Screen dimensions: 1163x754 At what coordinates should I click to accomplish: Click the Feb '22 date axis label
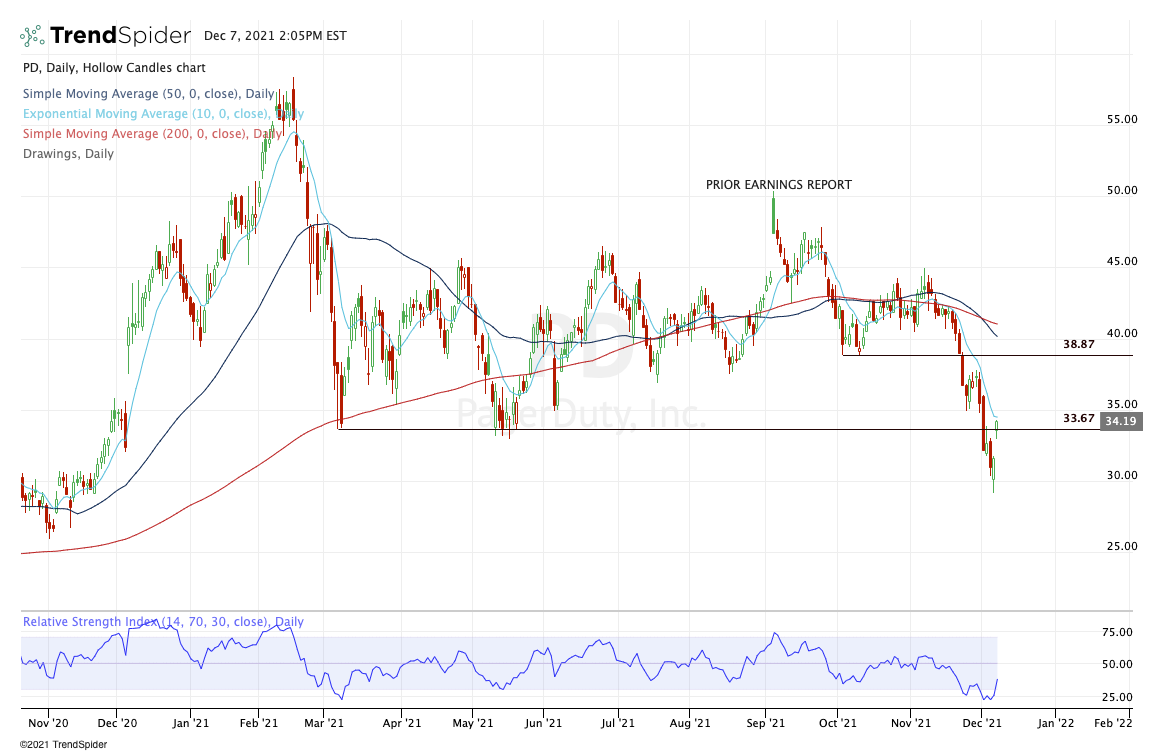click(x=1113, y=723)
